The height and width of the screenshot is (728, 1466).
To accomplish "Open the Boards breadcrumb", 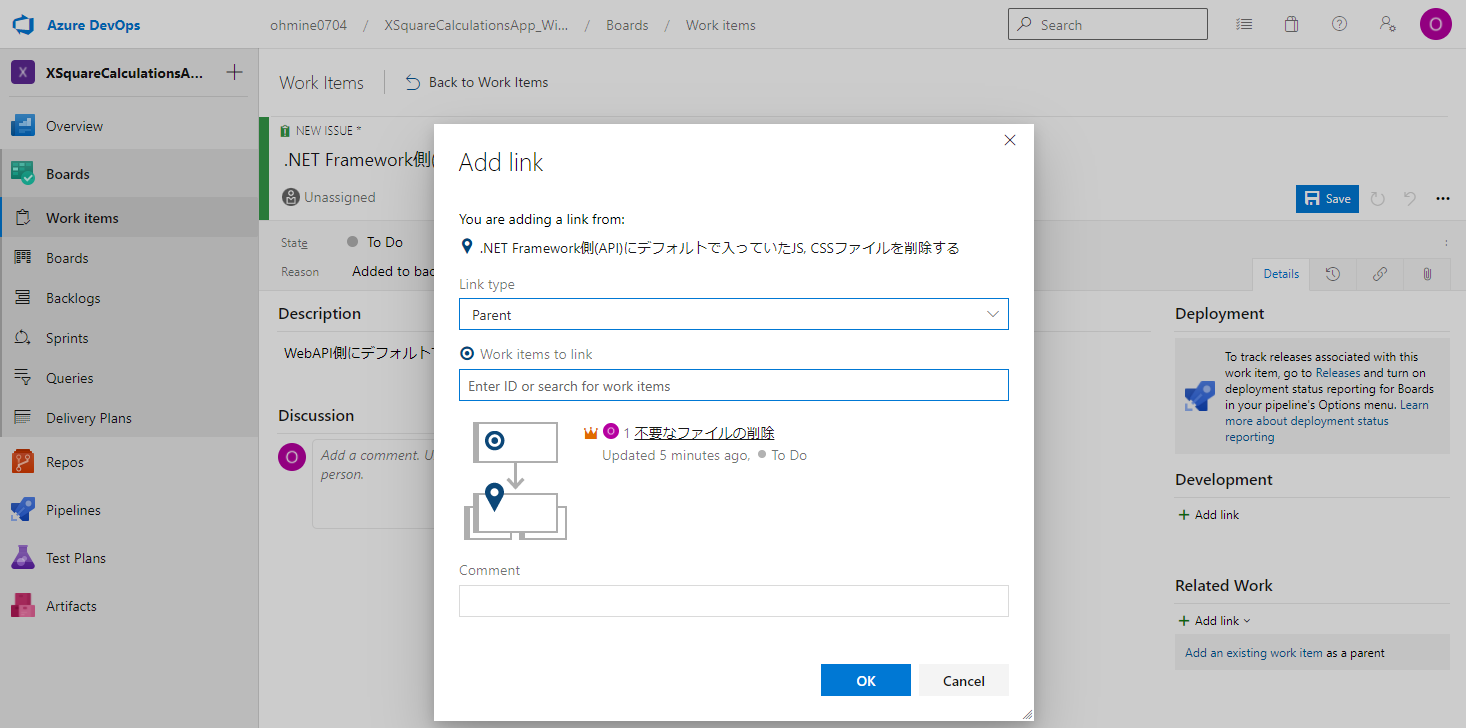I will point(627,25).
